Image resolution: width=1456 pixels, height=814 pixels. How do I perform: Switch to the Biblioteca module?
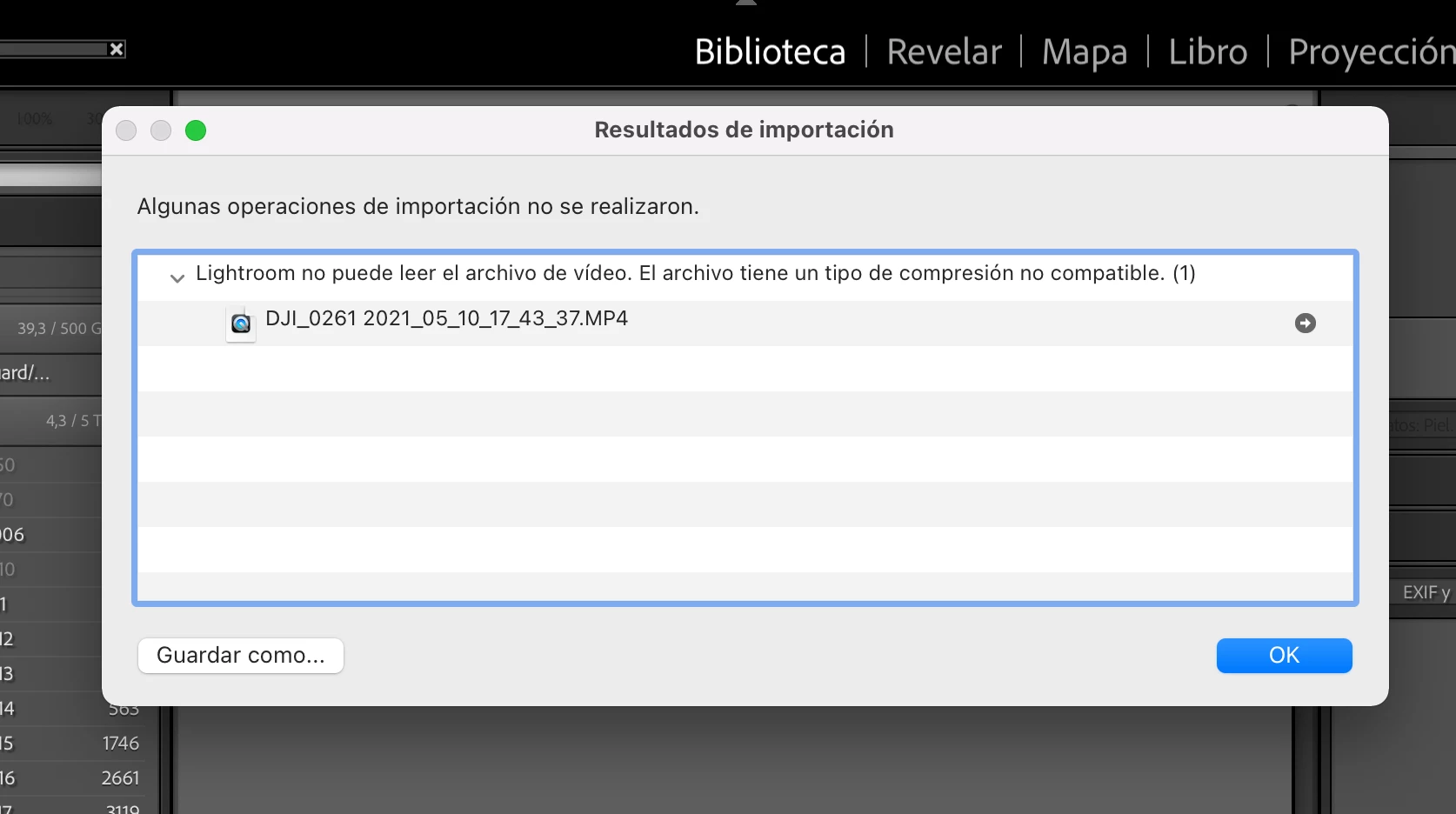coord(770,52)
